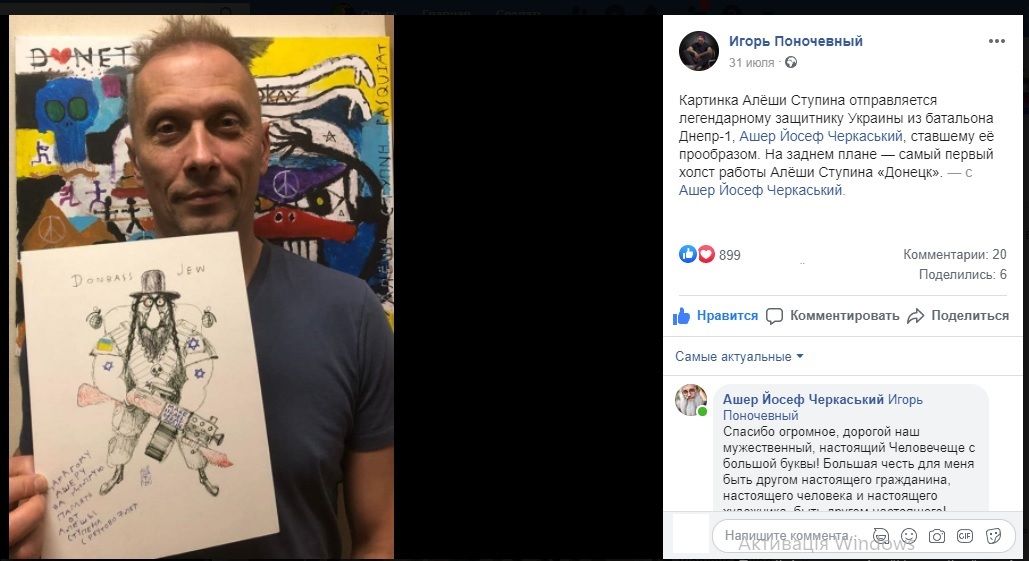Click Поделиться to share the post
This screenshot has height=561, width=1029.
click(x=958, y=316)
